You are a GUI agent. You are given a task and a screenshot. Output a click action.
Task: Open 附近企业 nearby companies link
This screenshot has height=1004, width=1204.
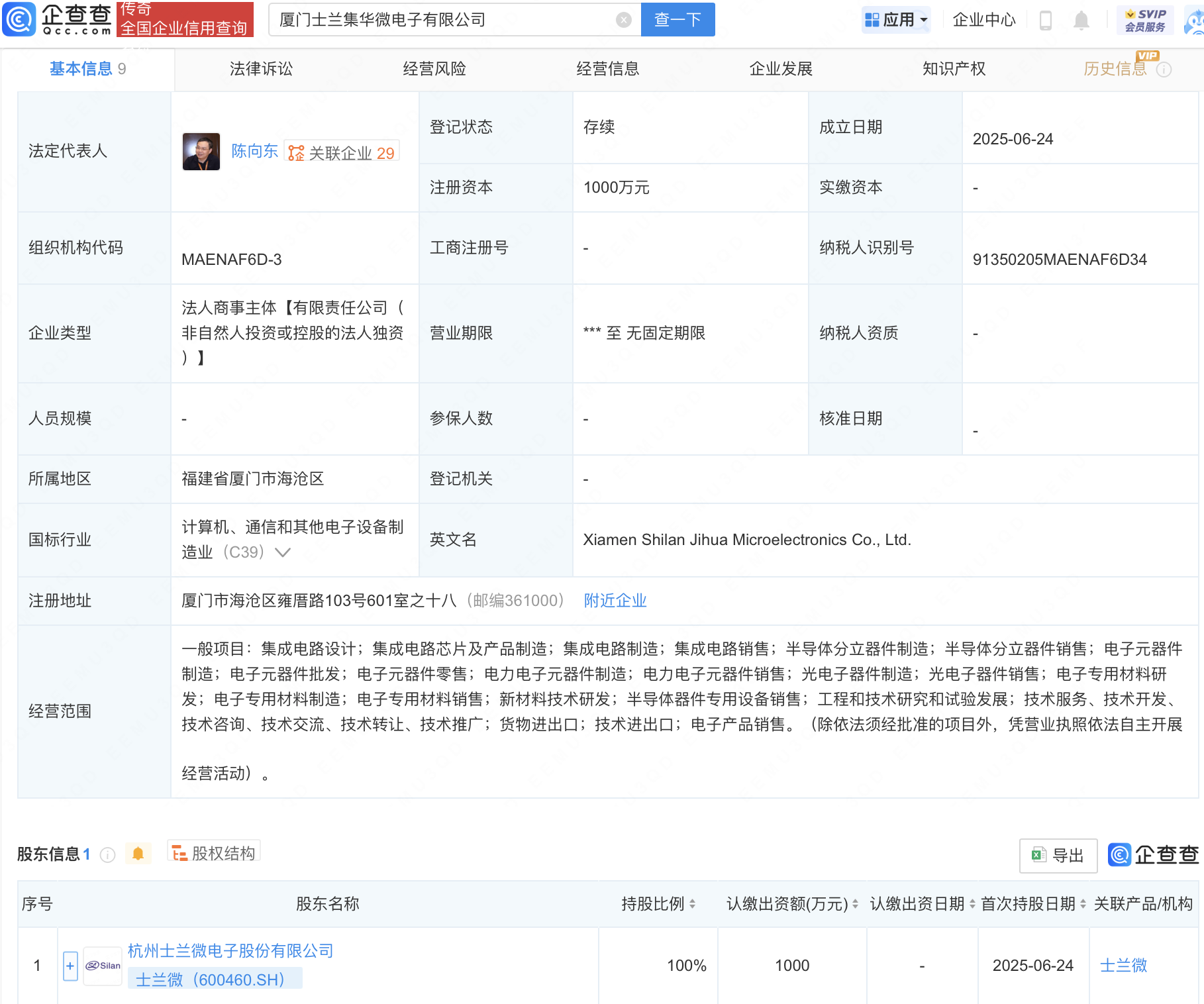pyautogui.click(x=615, y=601)
